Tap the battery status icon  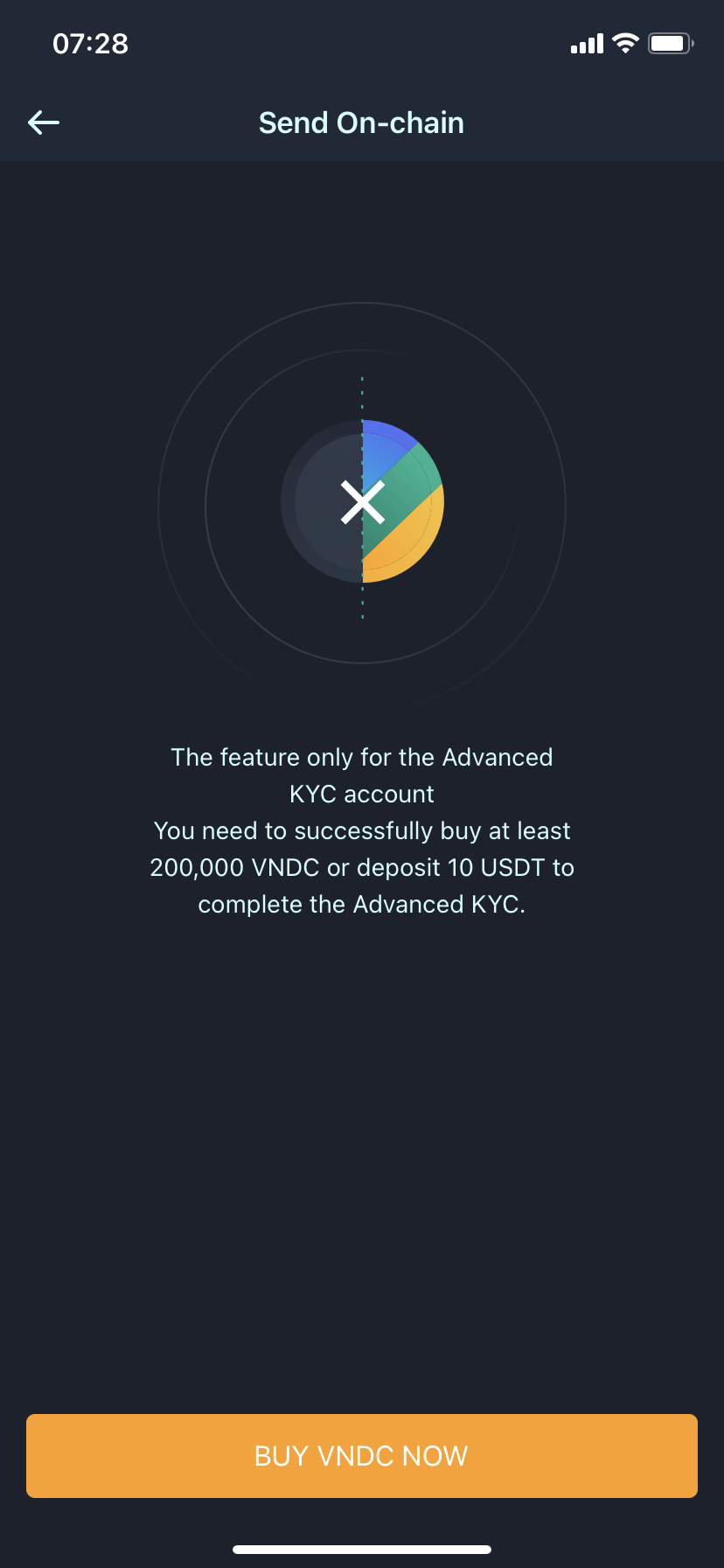[x=671, y=43]
